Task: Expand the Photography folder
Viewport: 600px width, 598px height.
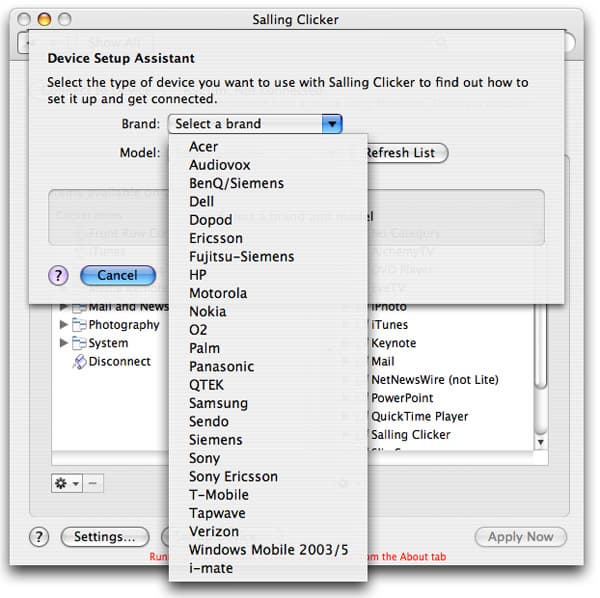Action: point(64,325)
